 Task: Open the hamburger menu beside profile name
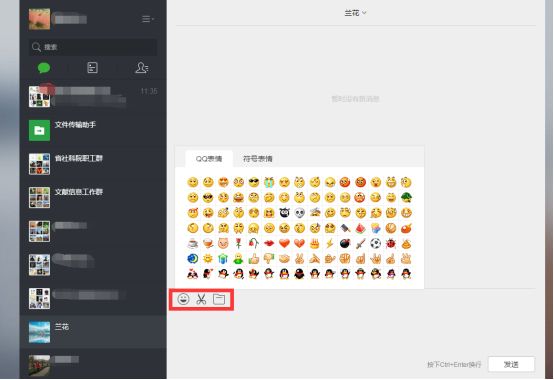[x=148, y=19]
